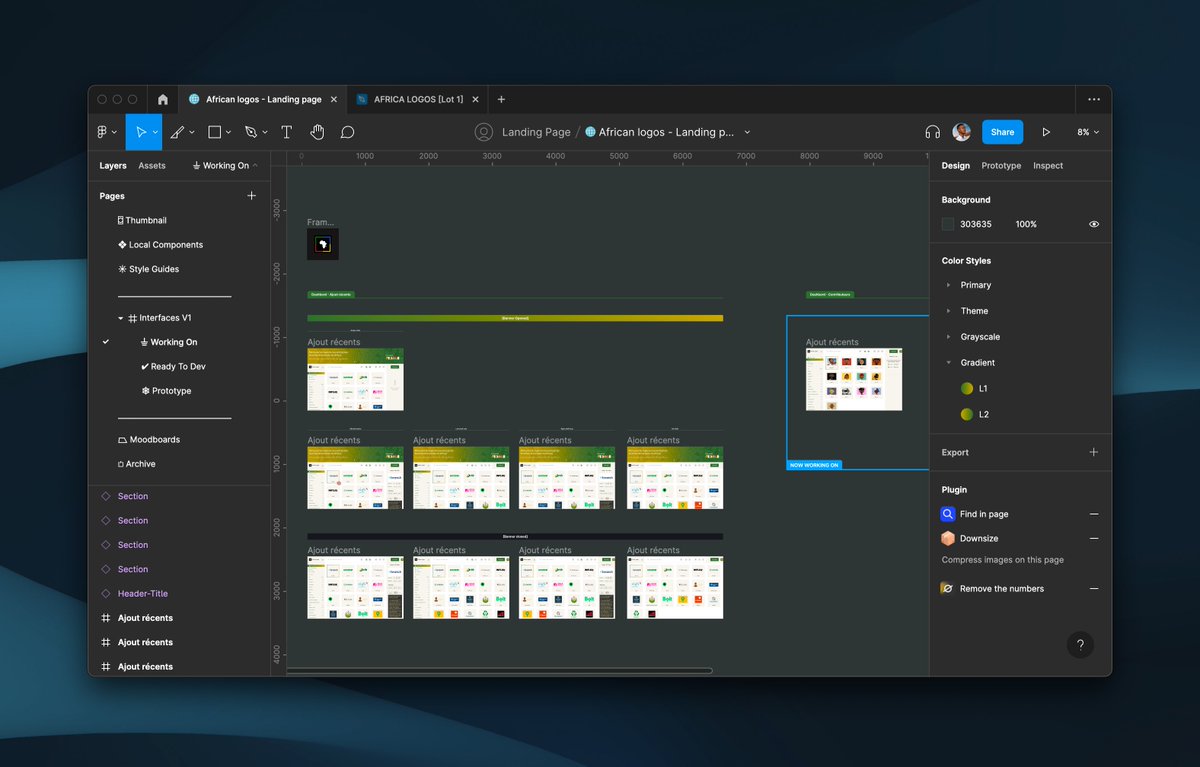Select the Header-Title layer
The height and width of the screenshot is (767, 1200).
click(142, 594)
